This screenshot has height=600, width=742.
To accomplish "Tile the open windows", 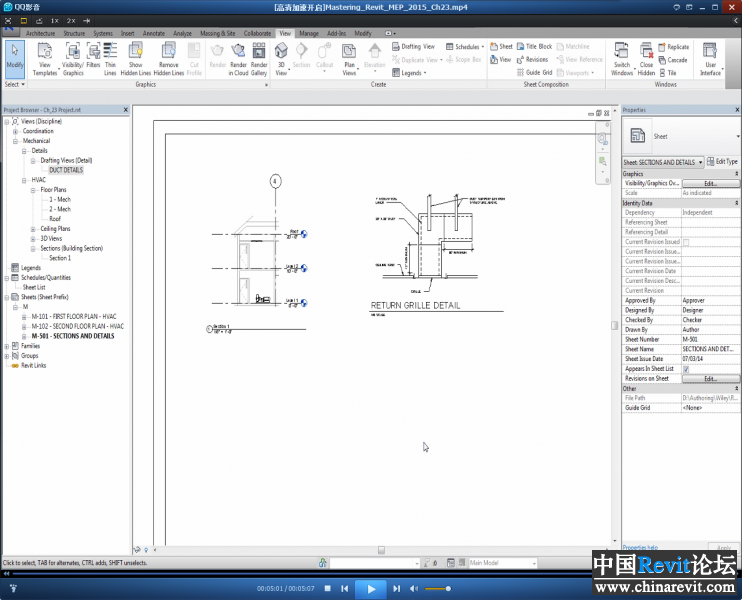I will 668,73.
